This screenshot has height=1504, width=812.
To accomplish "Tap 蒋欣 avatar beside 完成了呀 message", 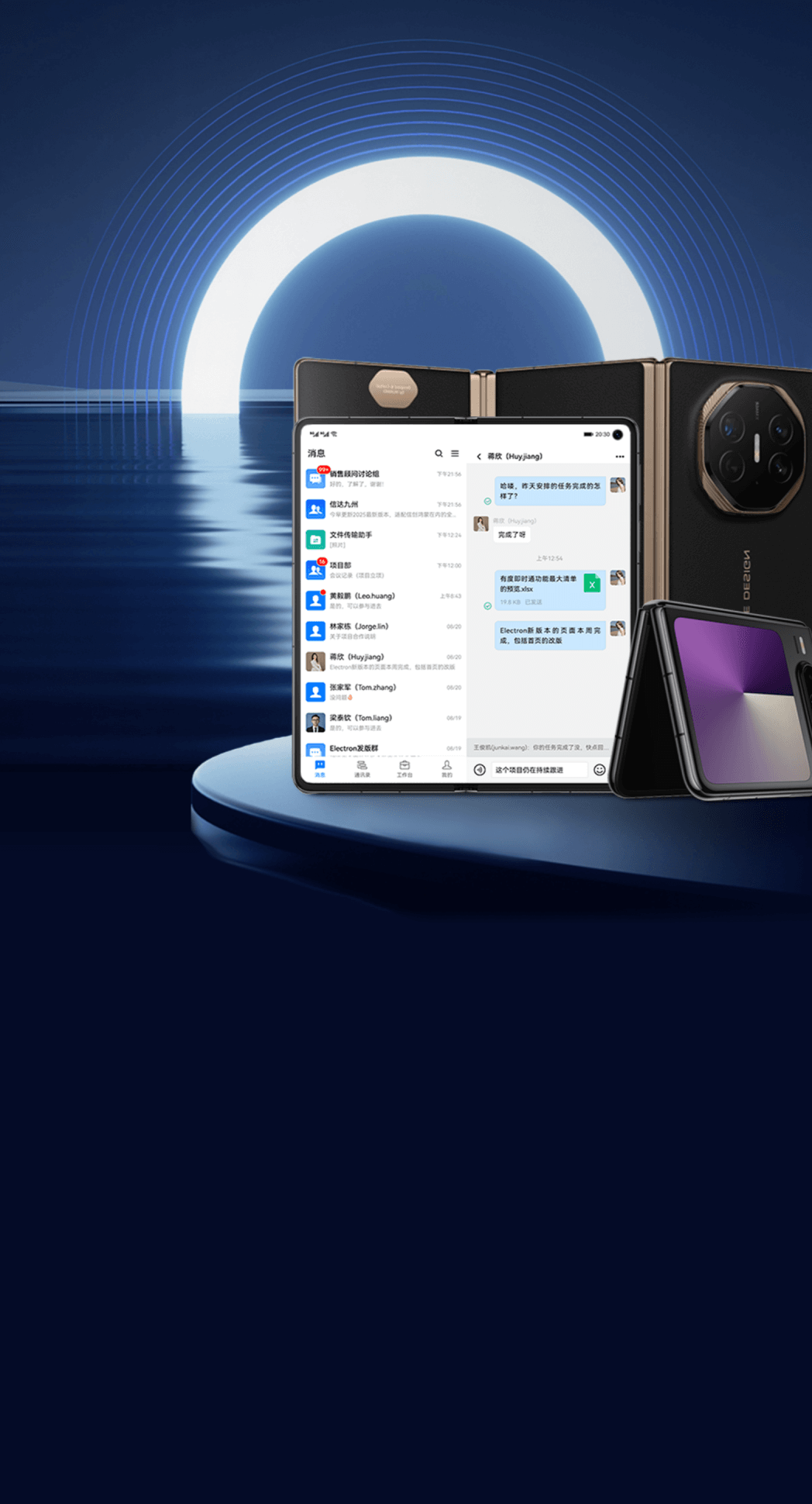I will (x=480, y=523).
